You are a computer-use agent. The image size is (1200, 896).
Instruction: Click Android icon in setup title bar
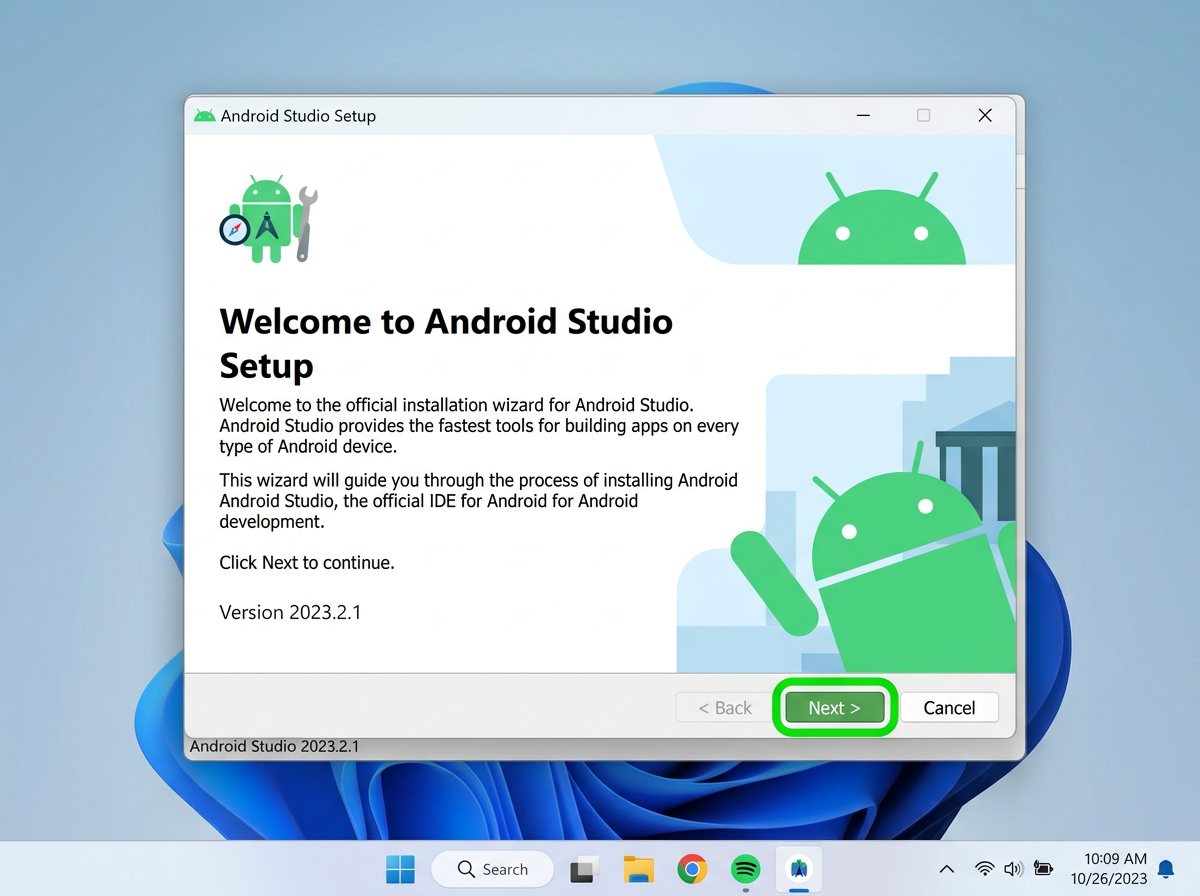point(205,116)
